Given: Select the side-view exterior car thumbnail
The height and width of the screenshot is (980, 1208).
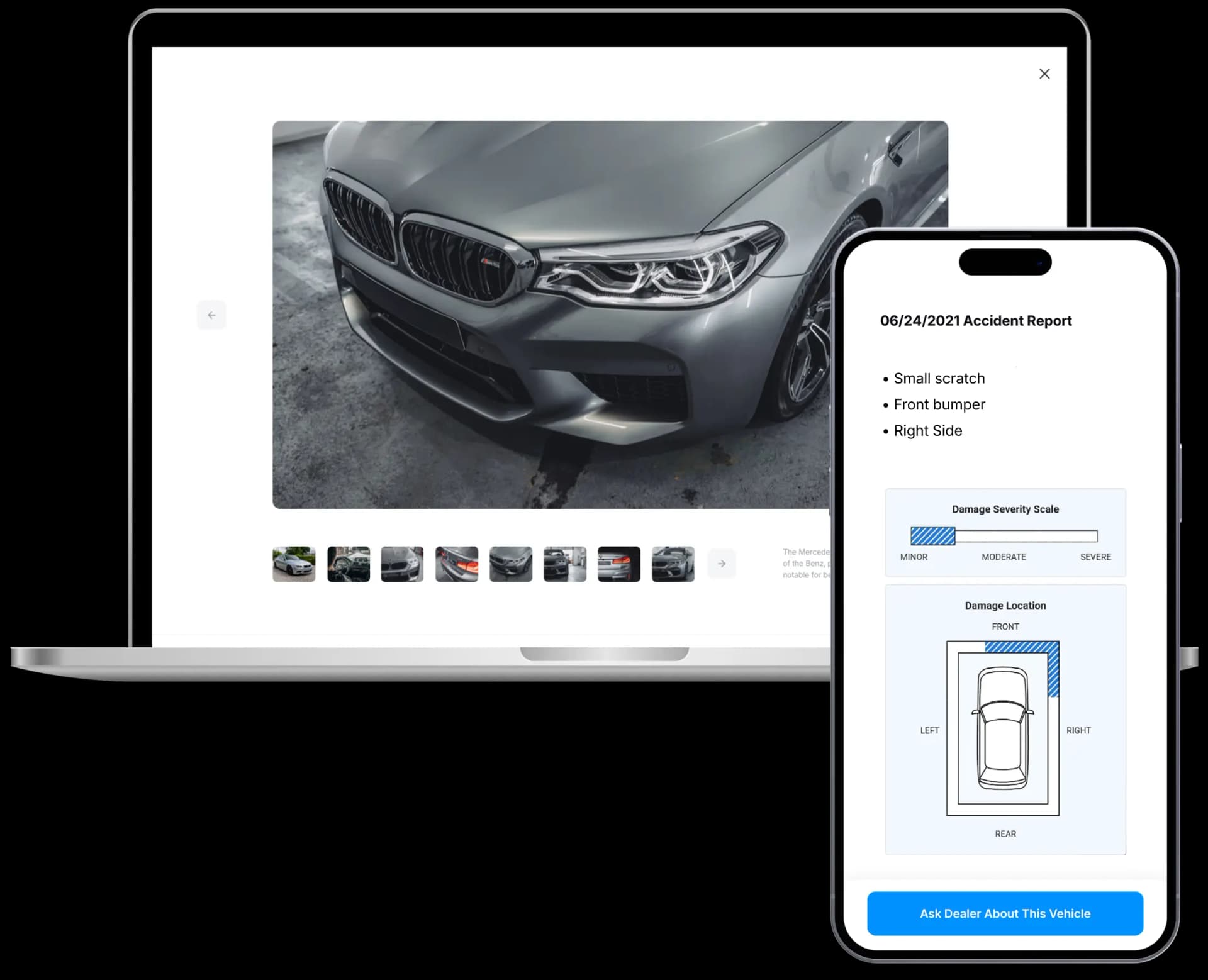Looking at the screenshot, I should pos(294,564).
